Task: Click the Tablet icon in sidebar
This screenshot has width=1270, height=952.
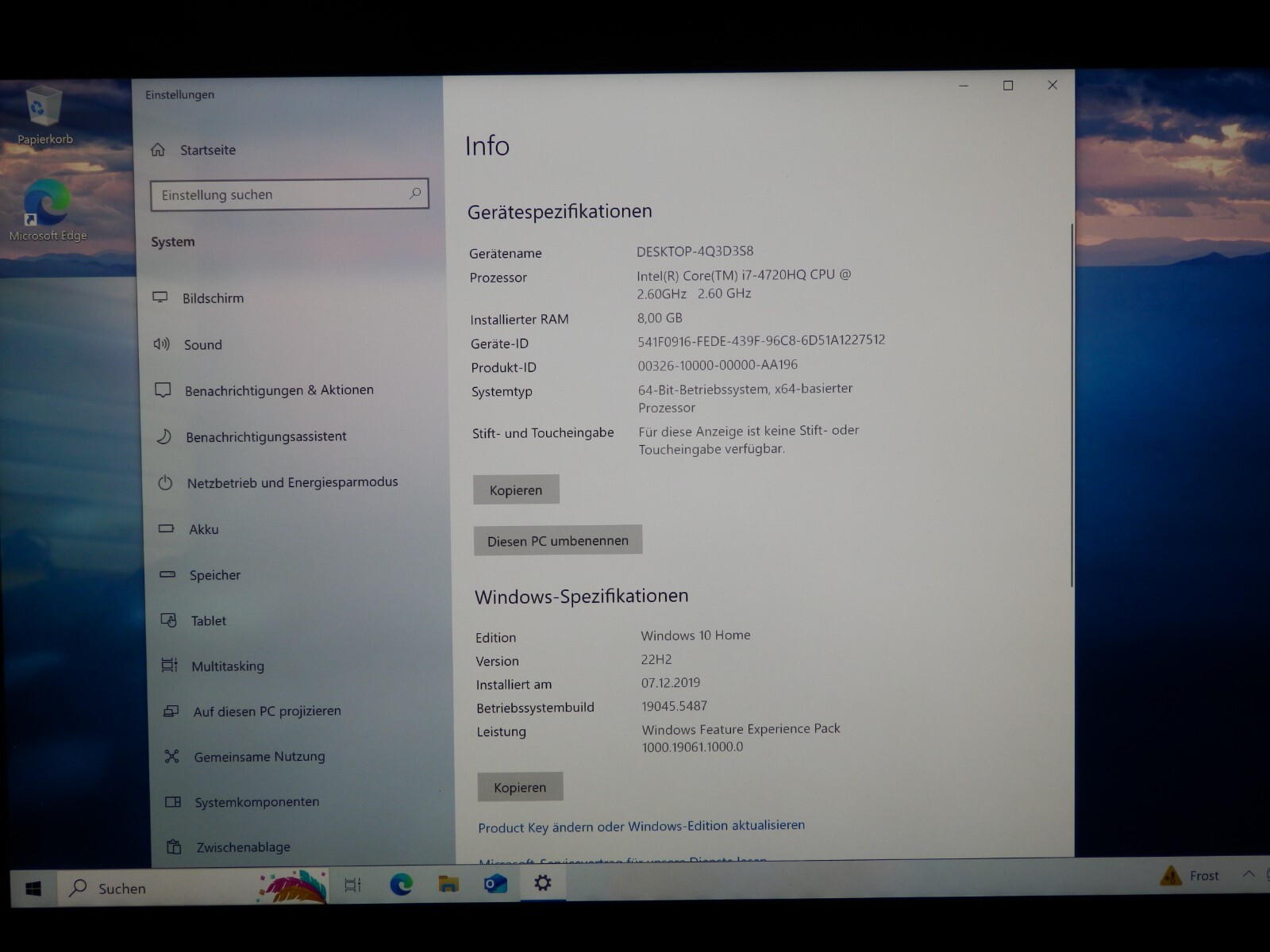Action: [x=168, y=620]
